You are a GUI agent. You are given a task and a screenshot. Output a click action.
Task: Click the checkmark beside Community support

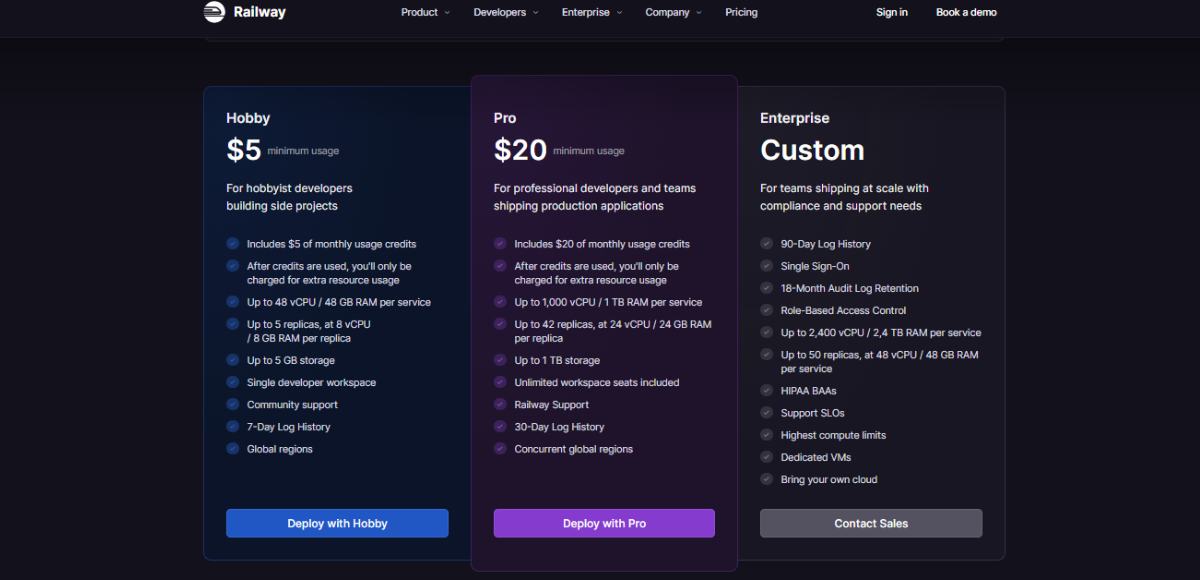(233, 405)
